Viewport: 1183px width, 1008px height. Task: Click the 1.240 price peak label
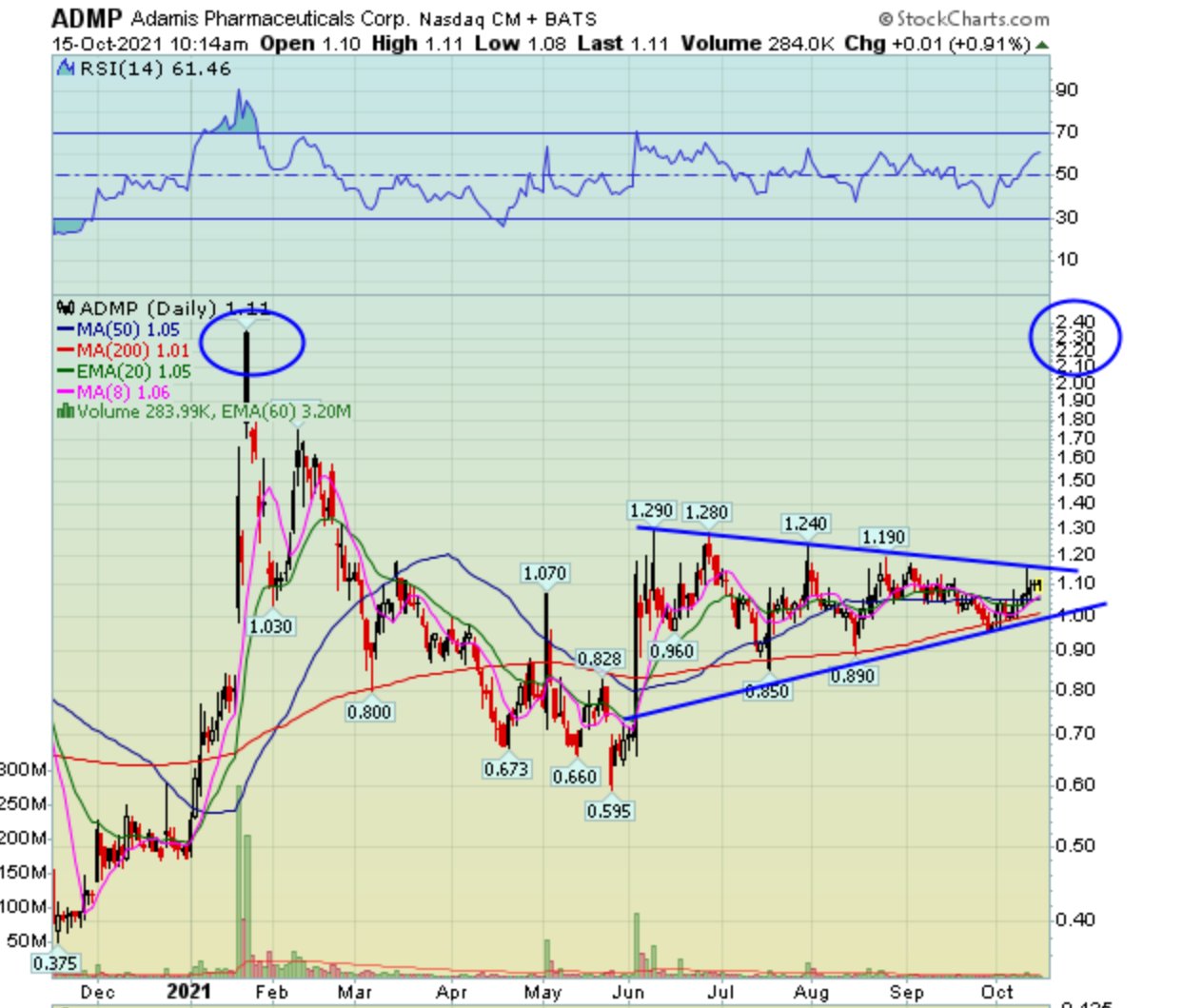click(805, 524)
